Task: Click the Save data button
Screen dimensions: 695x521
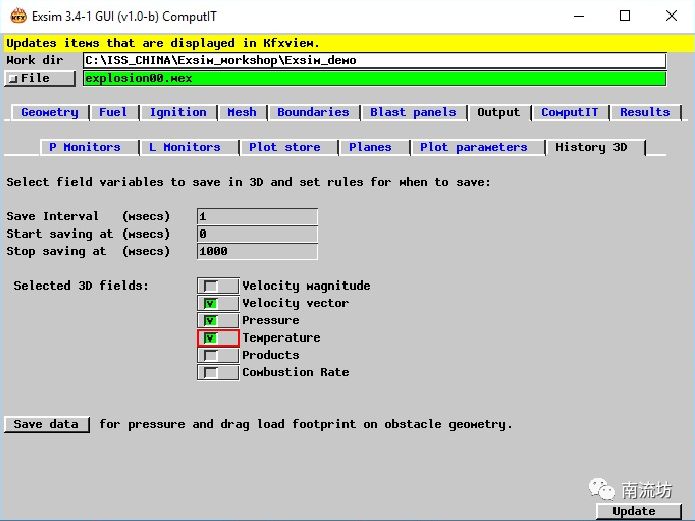Action: [x=46, y=424]
